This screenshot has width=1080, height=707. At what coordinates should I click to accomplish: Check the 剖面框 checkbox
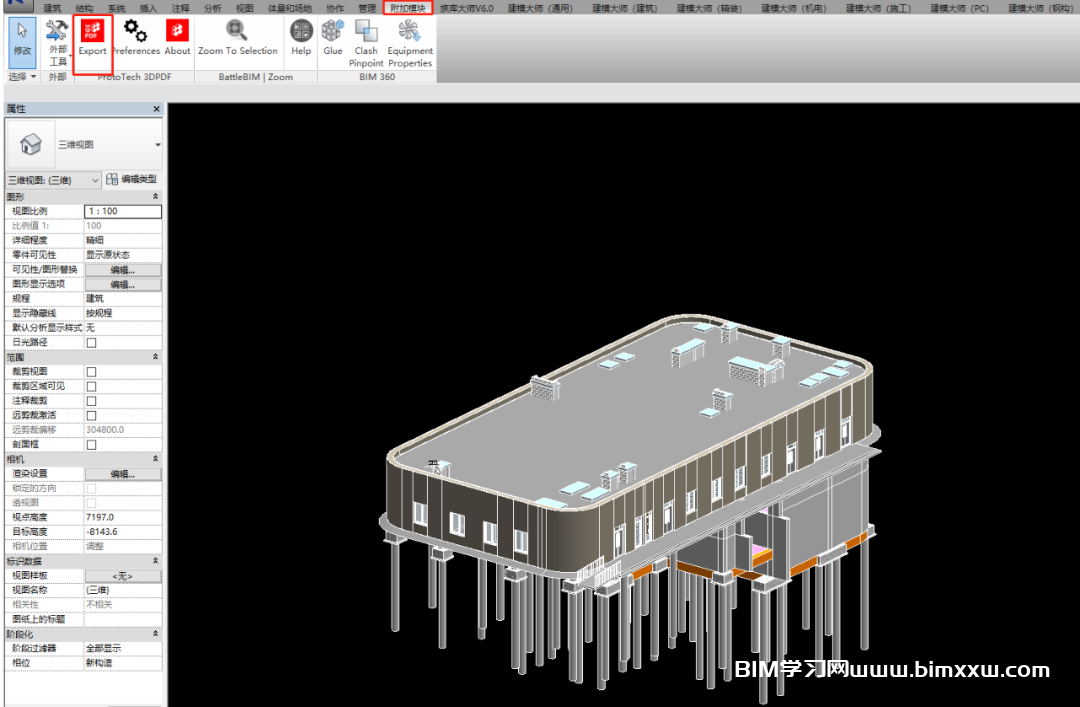[92, 444]
